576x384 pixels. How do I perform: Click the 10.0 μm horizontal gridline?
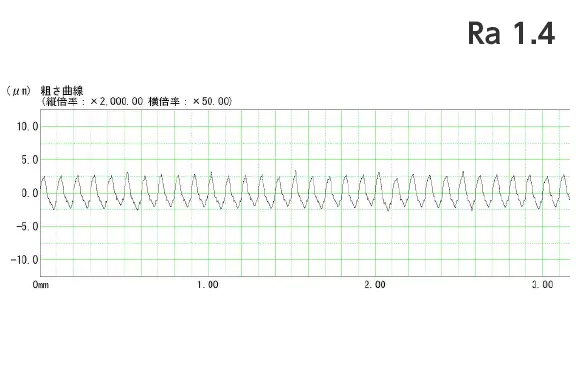coord(305,126)
